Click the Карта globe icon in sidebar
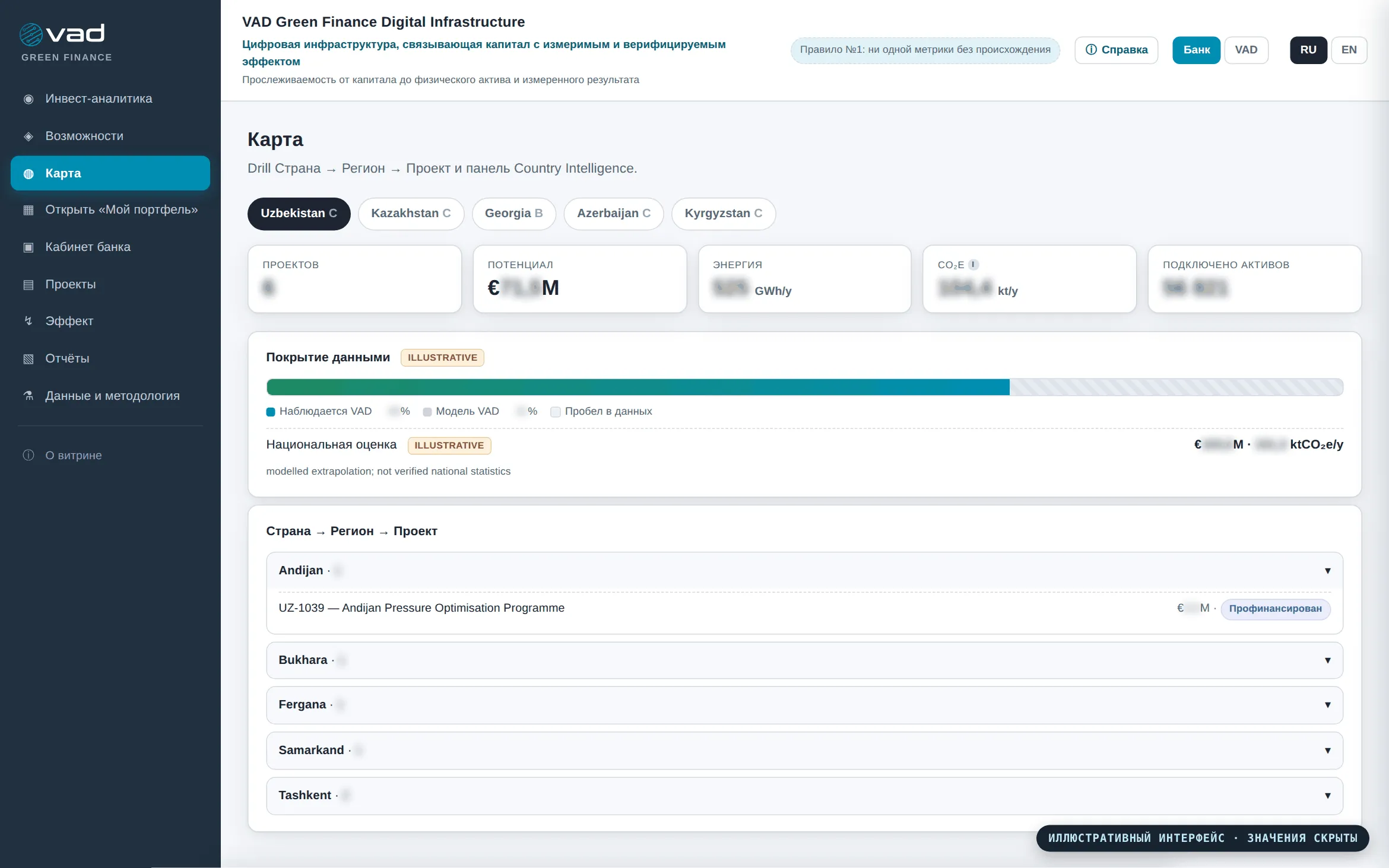 tap(28, 174)
